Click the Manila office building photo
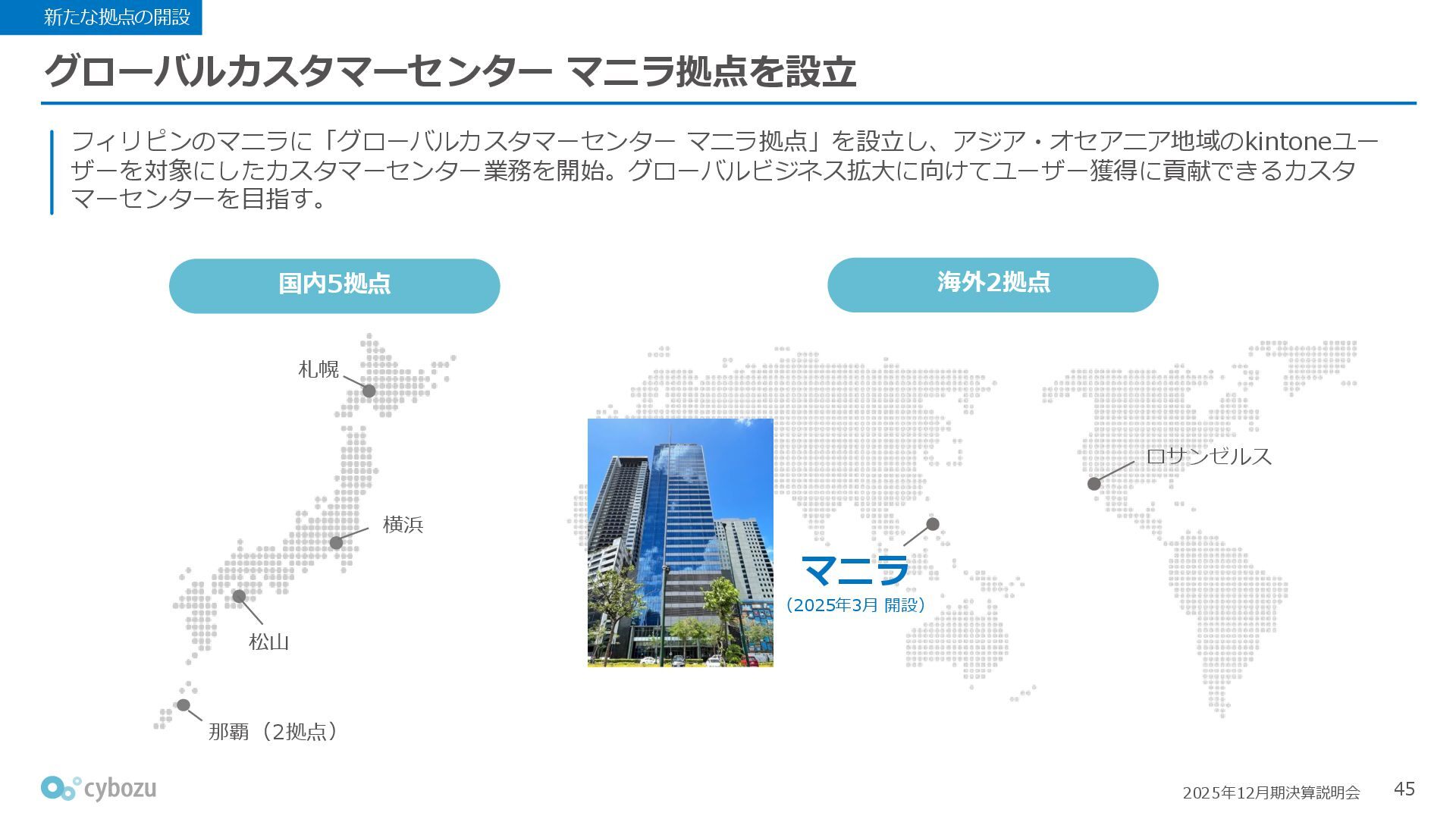The width and height of the screenshot is (1456, 819). point(680,542)
